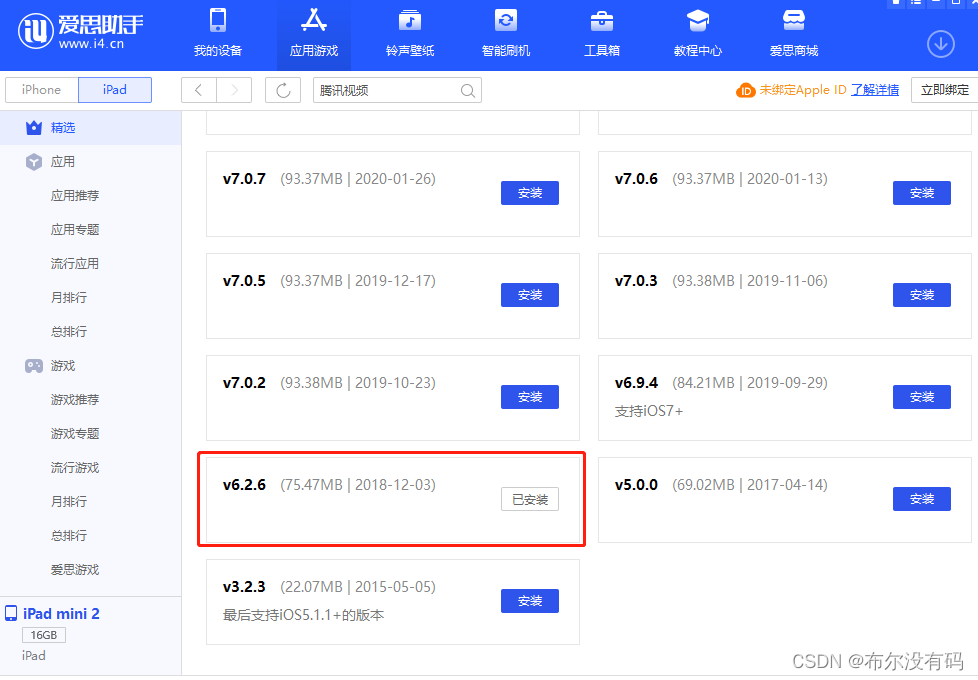
Task: Open the 应用游戏 section
Action: 314,34
